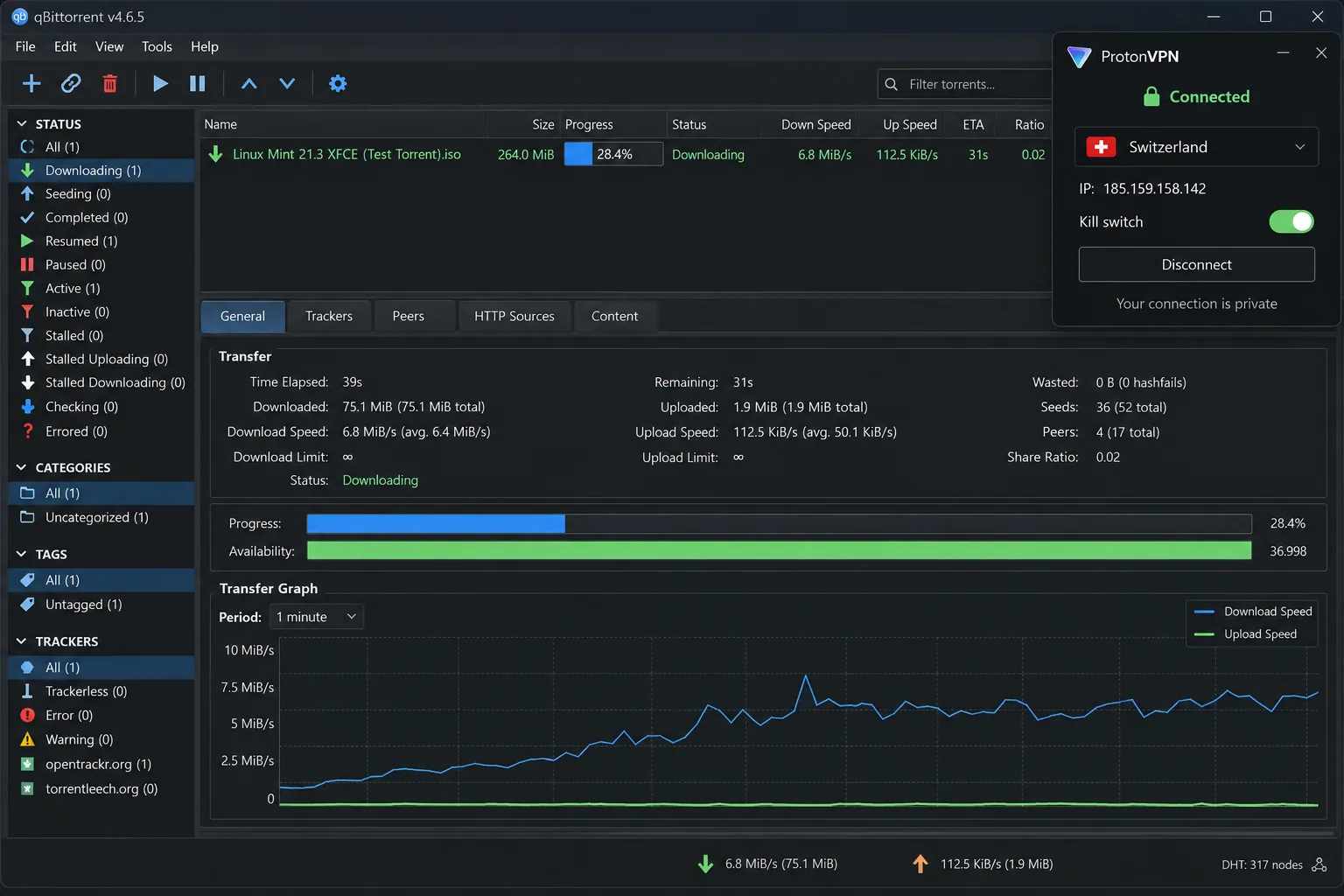Sort torrents by the Progress column header
The height and width of the screenshot is (896, 1344).
[x=612, y=124]
